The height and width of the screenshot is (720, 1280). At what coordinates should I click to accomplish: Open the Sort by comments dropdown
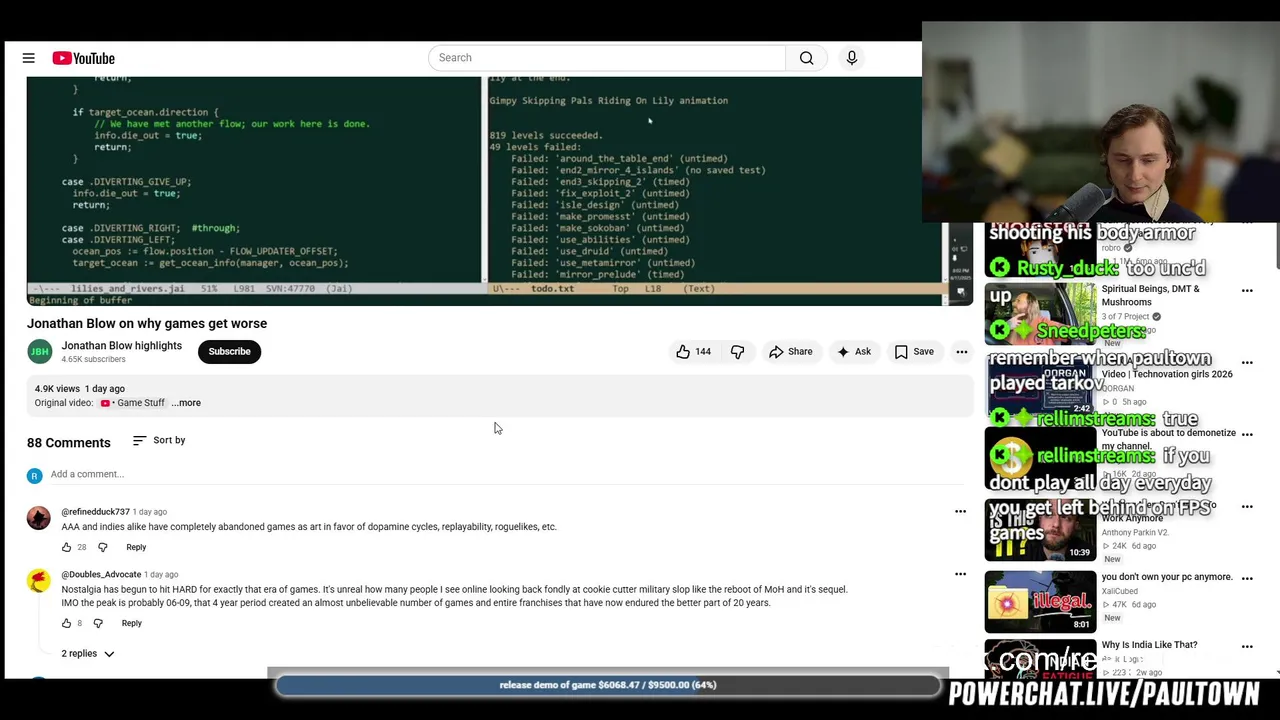pyautogui.click(x=159, y=440)
